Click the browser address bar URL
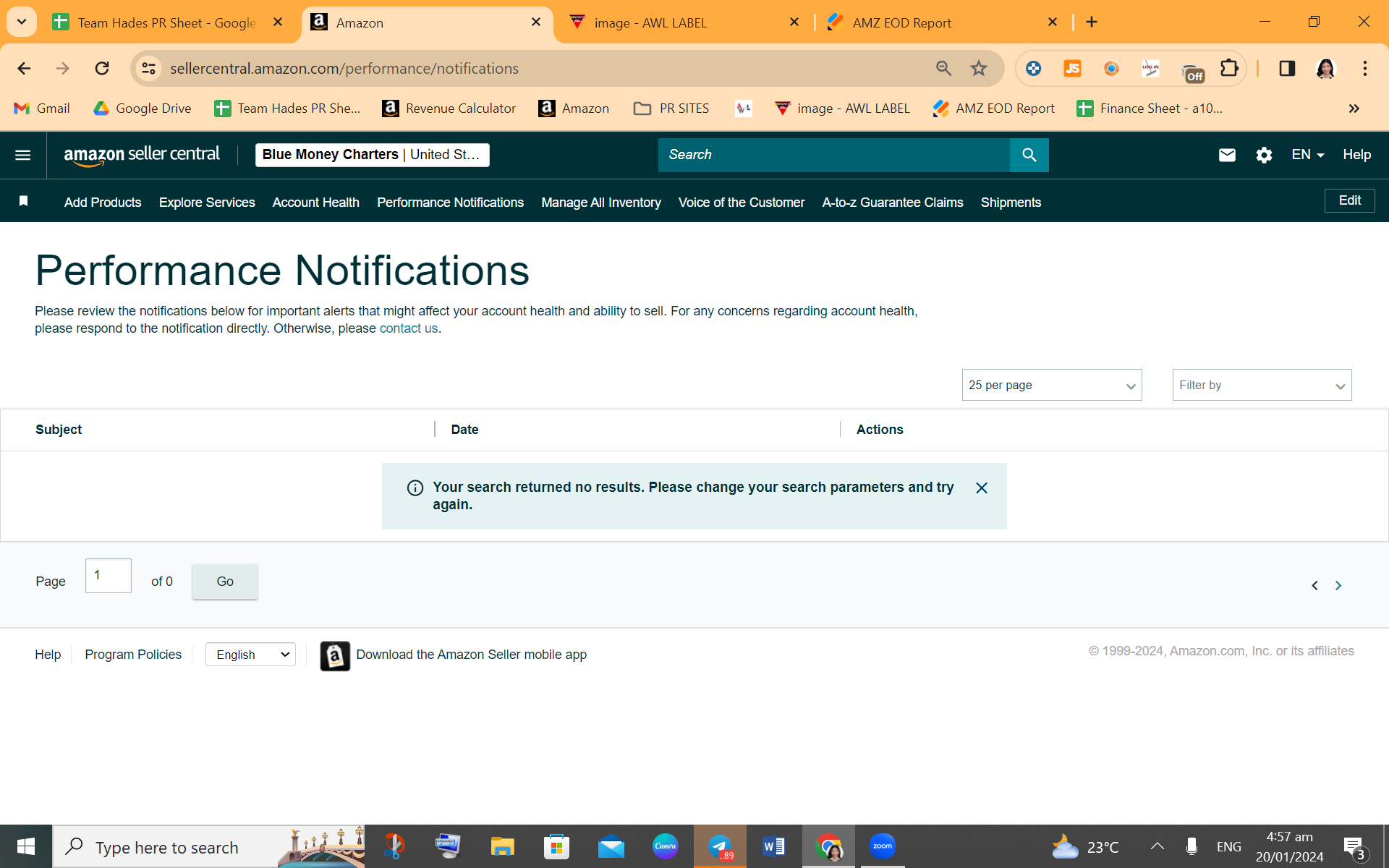Screen dimensions: 1389x868 [x=344, y=68]
